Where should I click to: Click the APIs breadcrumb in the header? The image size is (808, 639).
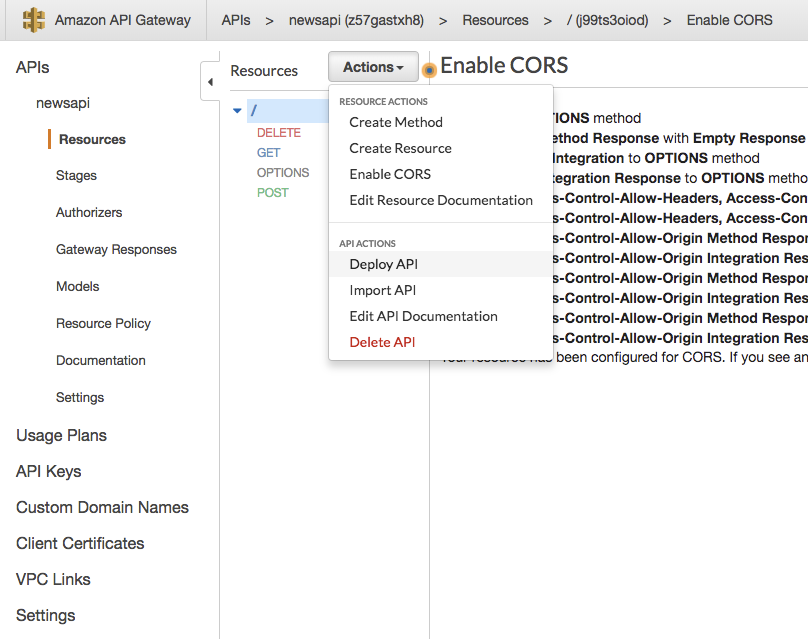[x=236, y=20]
